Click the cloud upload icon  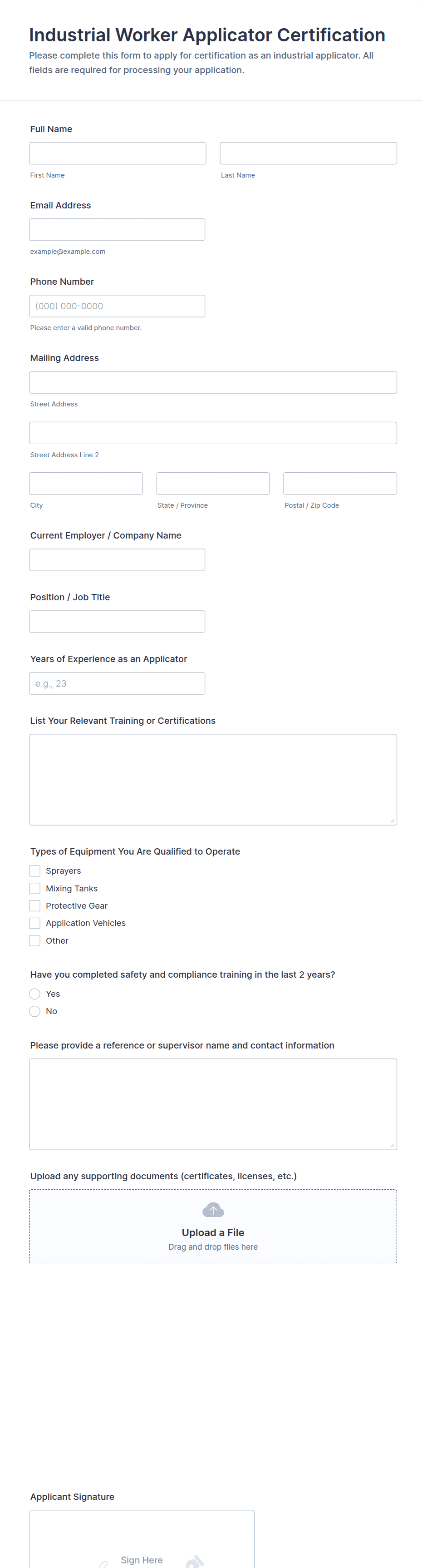[x=213, y=1209]
